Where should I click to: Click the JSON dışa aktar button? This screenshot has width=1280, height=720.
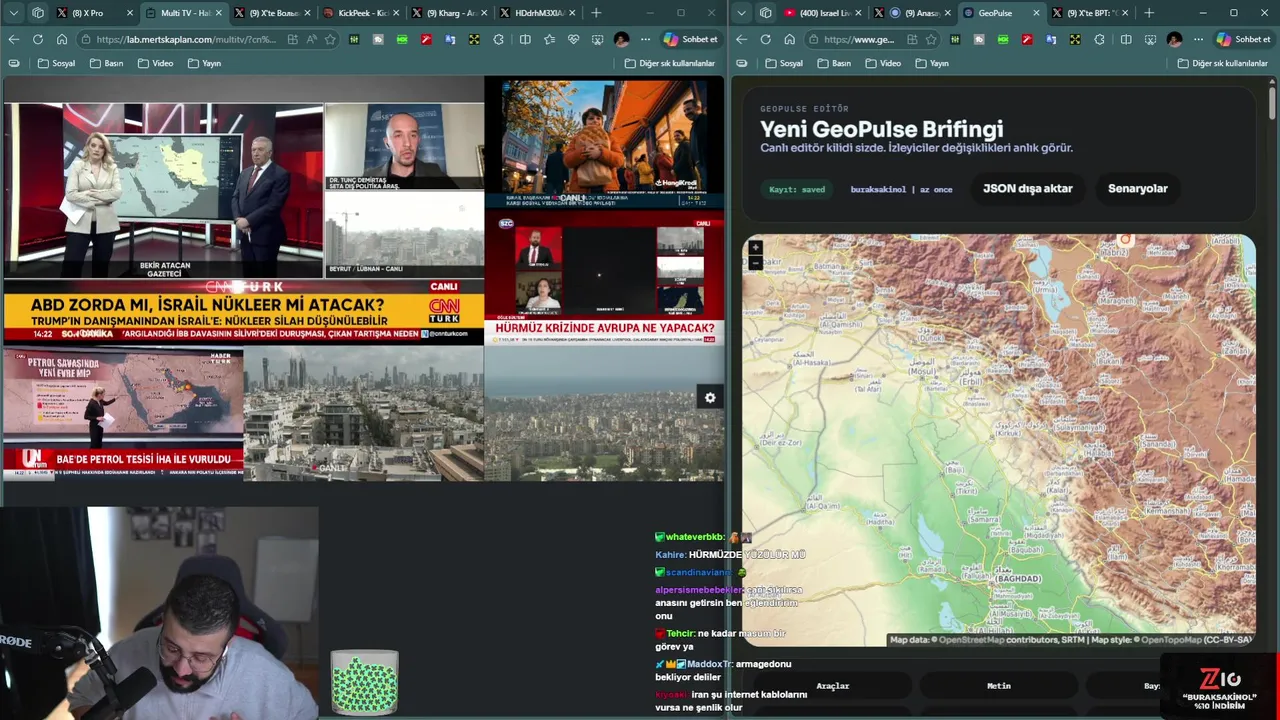click(1027, 188)
